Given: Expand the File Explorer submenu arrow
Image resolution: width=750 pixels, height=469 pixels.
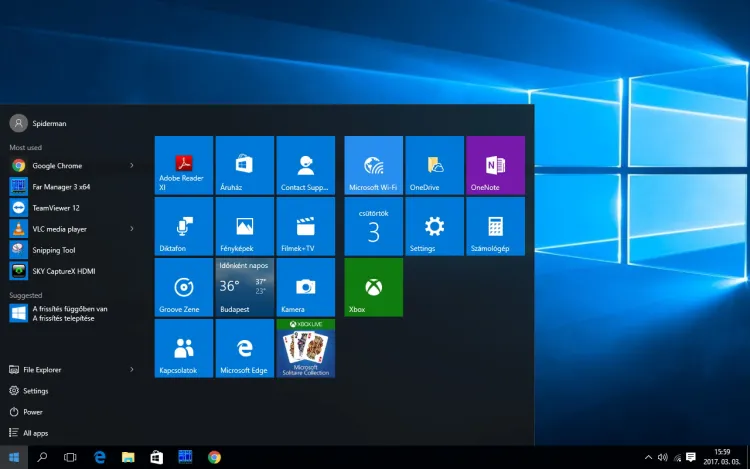Looking at the screenshot, I should (x=132, y=370).
